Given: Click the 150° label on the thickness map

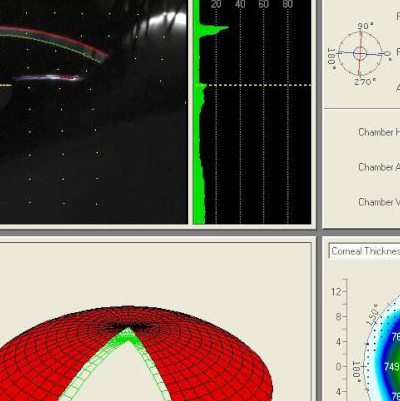Looking at the screenshot, I should pos(373,314).
